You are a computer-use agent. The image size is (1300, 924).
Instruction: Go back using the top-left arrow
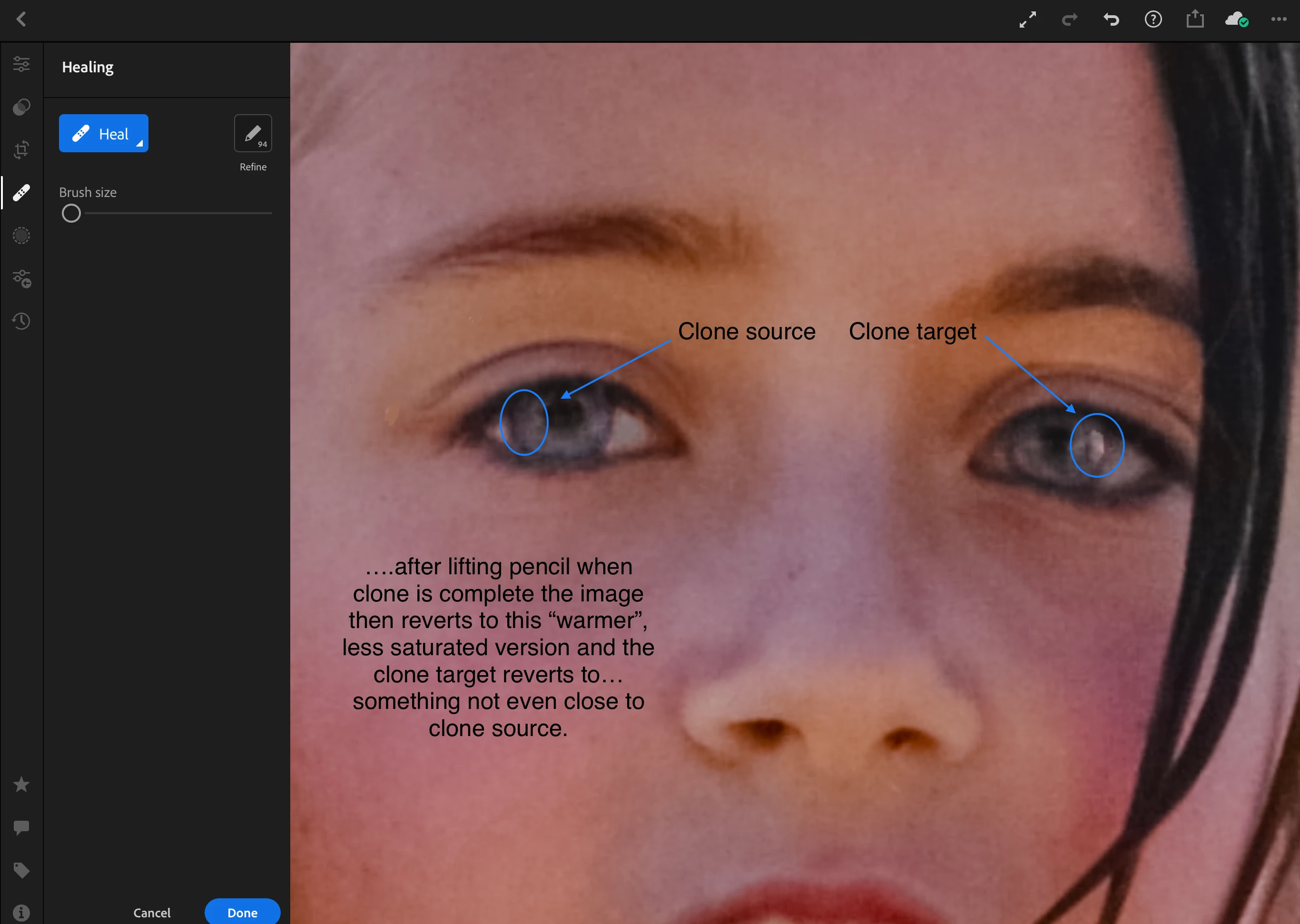[21, 20]
